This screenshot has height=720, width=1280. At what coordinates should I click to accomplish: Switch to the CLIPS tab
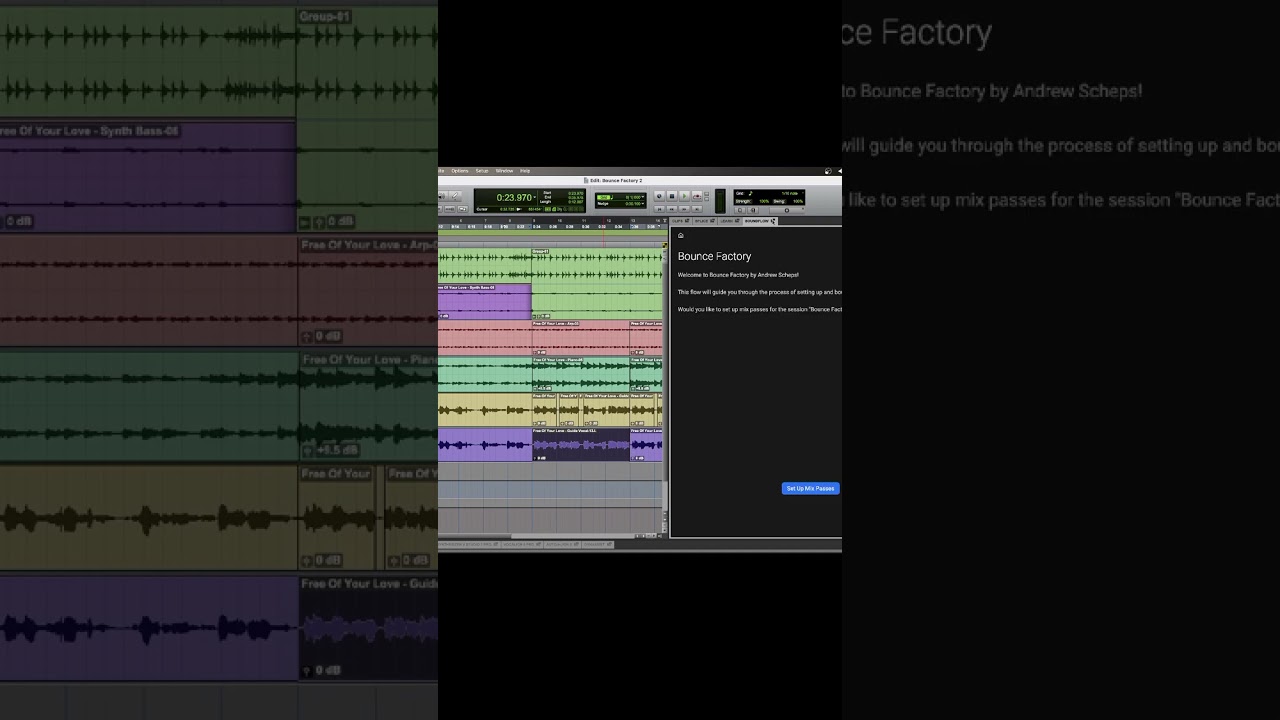pos(681,221)
